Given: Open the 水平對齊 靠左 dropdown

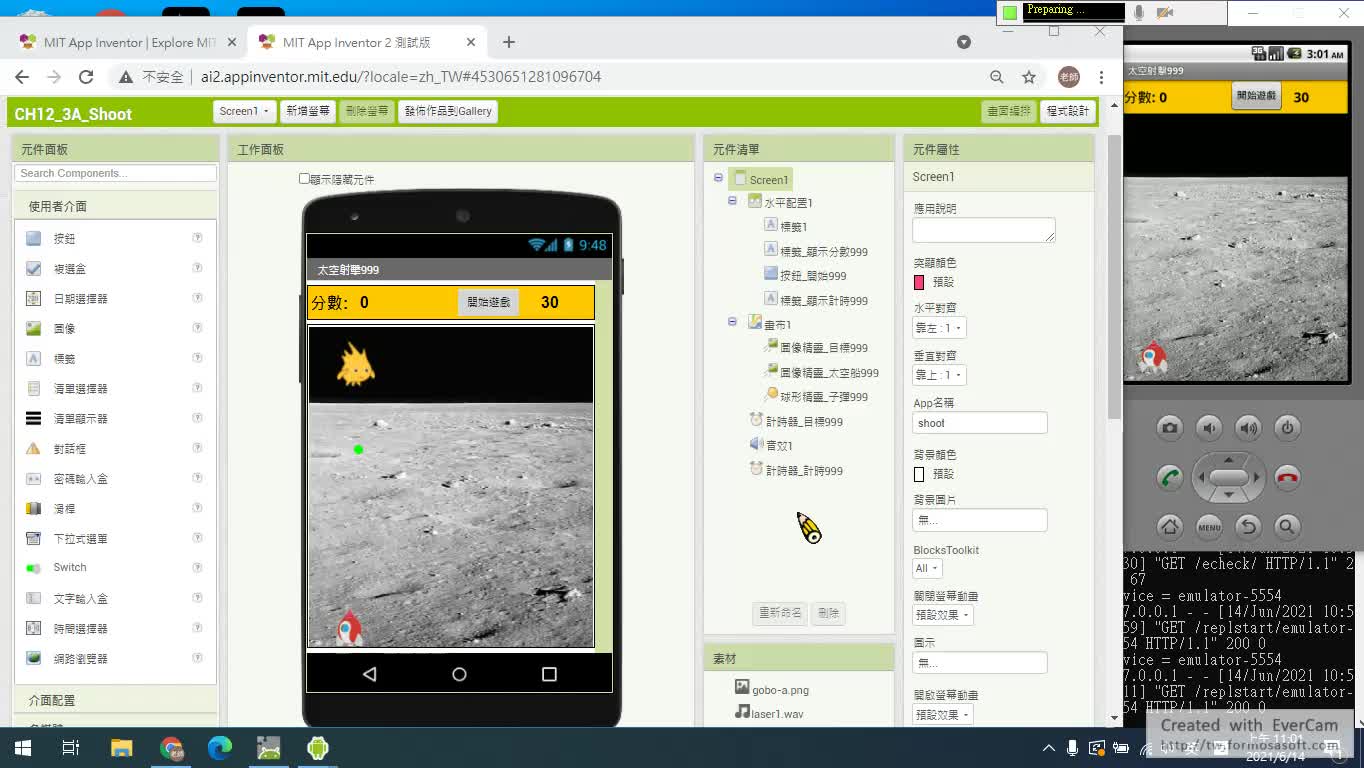Looking at the screenshot, I should tap(939, 328).
